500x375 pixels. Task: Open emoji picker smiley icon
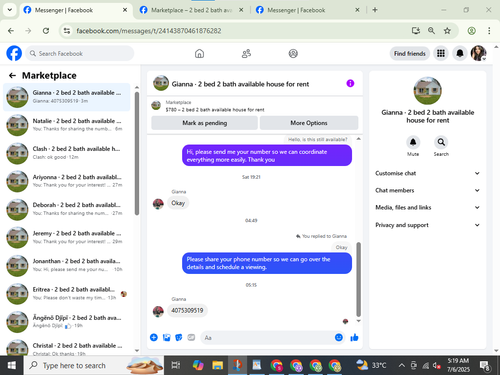pos(339,337)
